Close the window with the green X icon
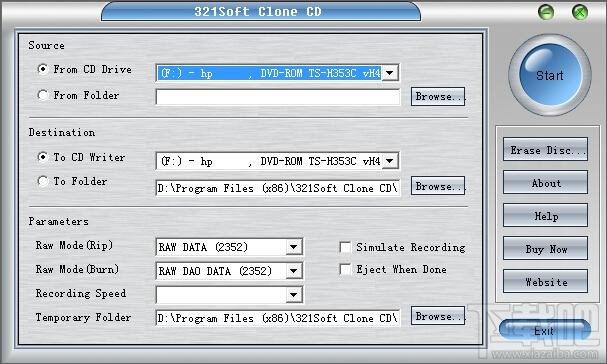Viewport: 607px width, 364px height. (x=580, y=12)
